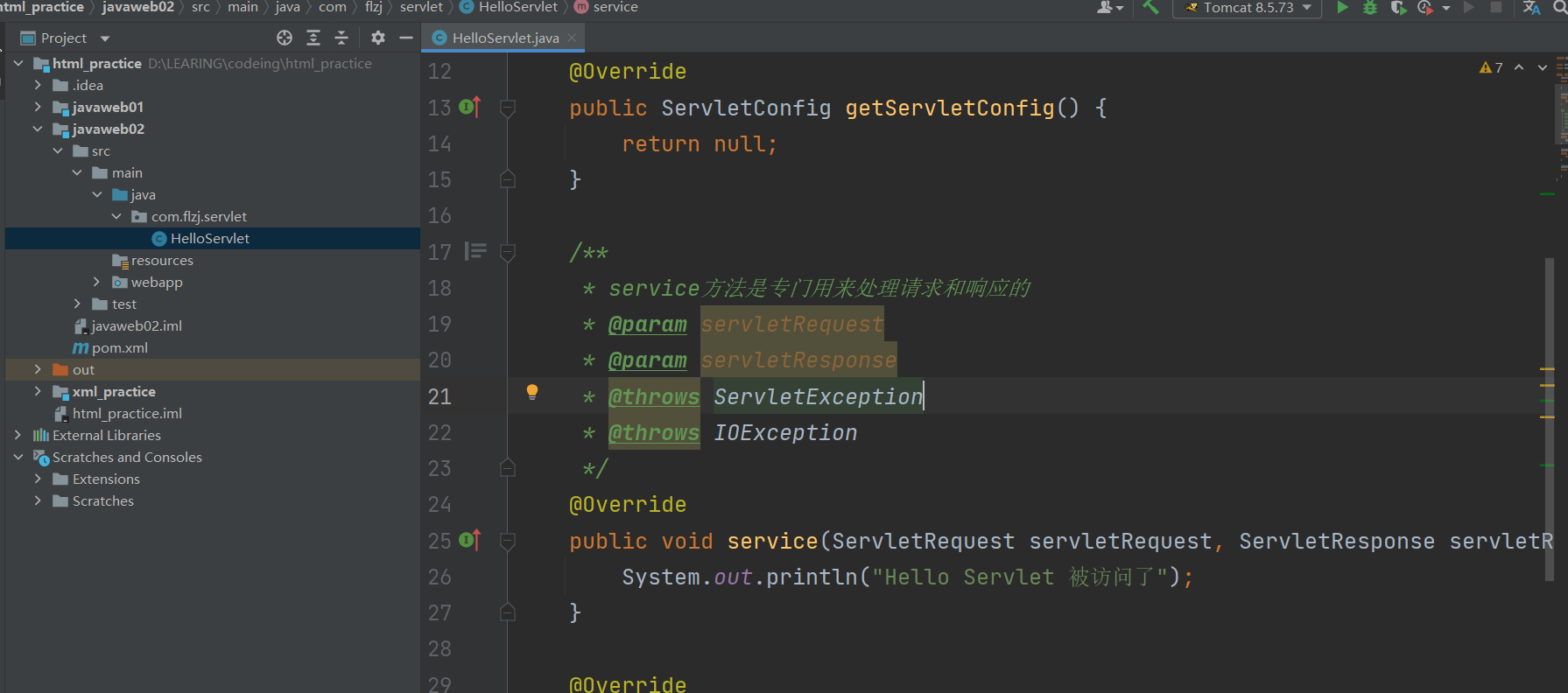Click the main breadcrumb in navigation bar

coord(243,7)
